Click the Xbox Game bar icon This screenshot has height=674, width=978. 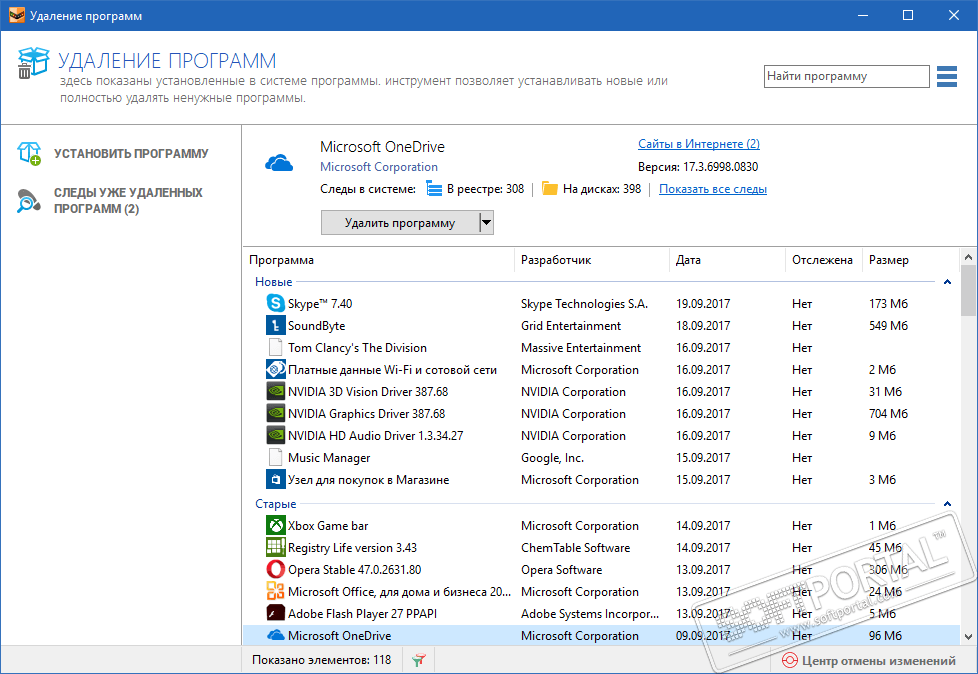click(276, 526)
